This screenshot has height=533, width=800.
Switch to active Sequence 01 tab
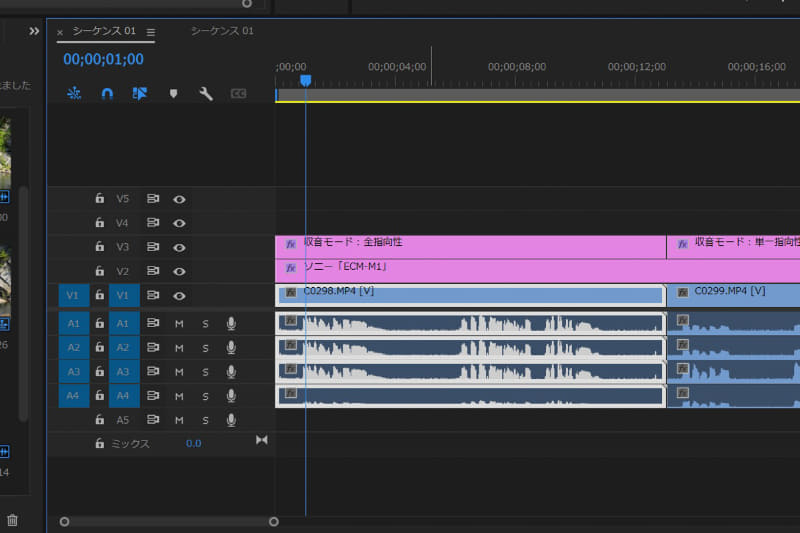104,31
